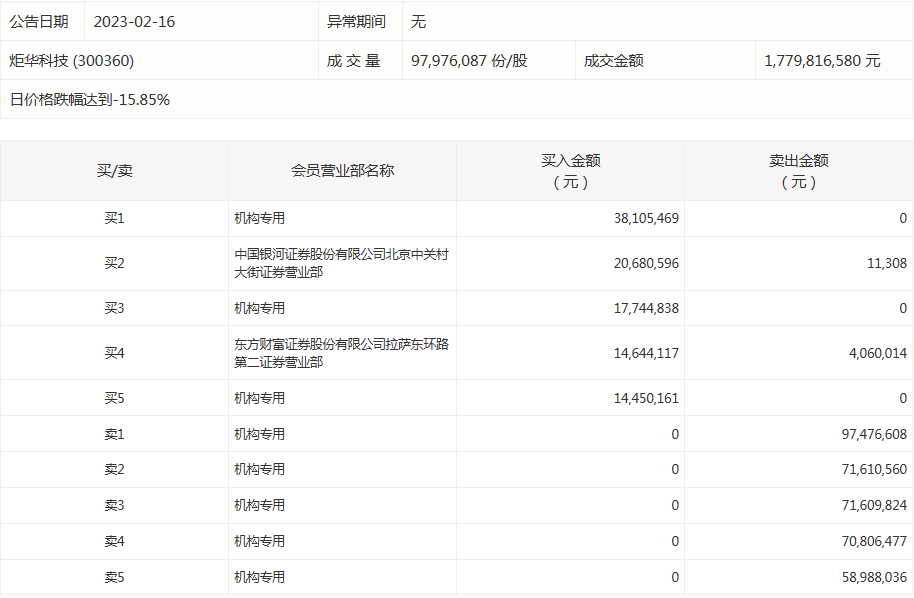Click the trading volume value 97,976,087 份/股
The image size is (914, 598).
tap(469, 61)
